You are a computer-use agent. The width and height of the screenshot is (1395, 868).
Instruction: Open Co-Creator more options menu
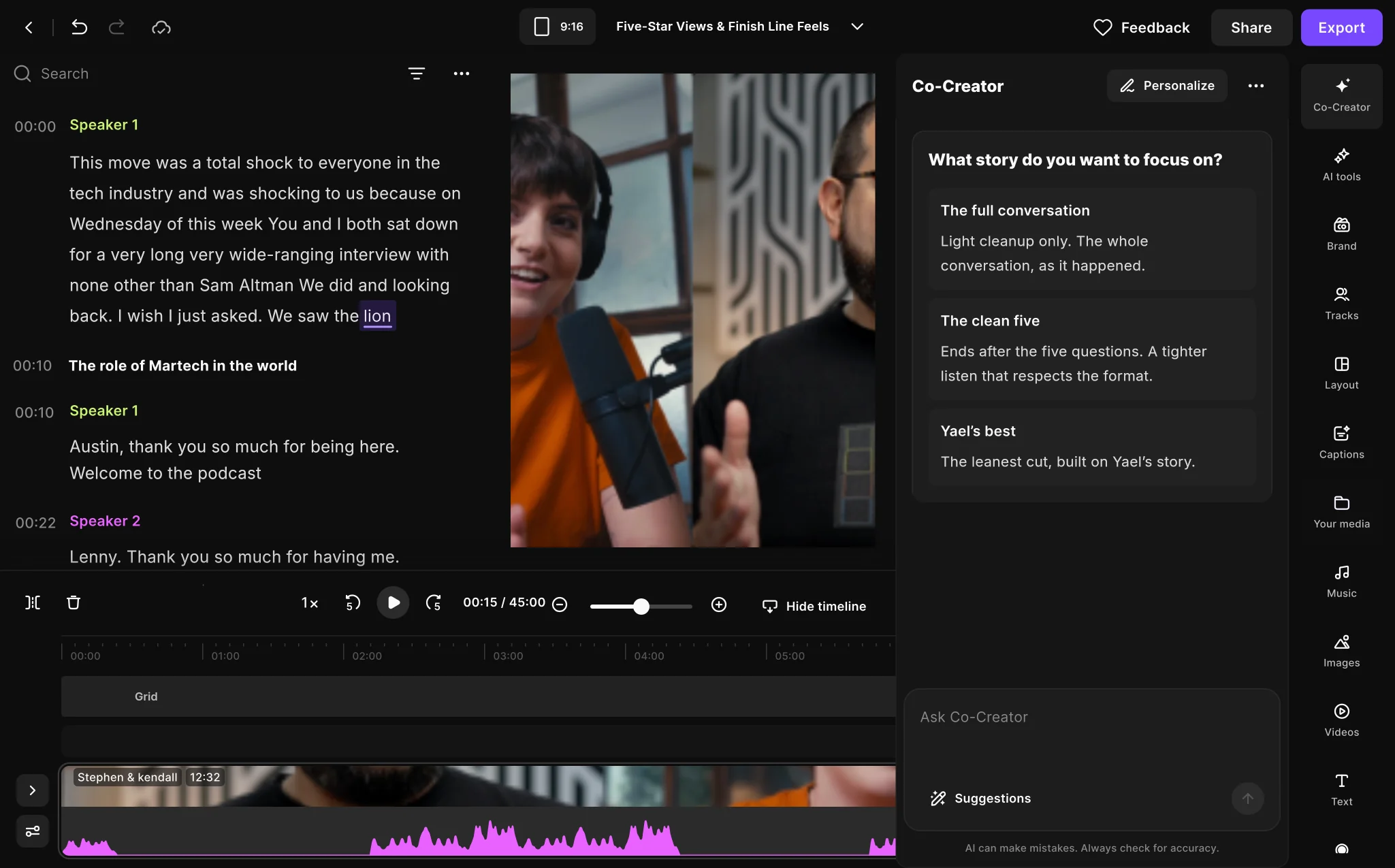click(1256, 86)
